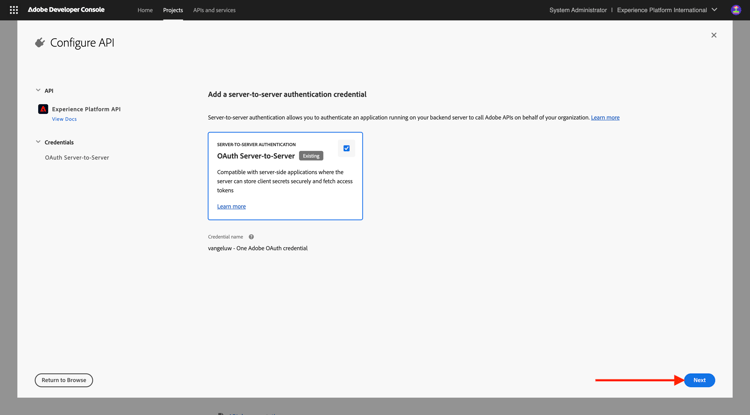Open Learn more link inside OAuth card
Image resolution: width=750 pixels, height=415 pixels.
point(232,207)
